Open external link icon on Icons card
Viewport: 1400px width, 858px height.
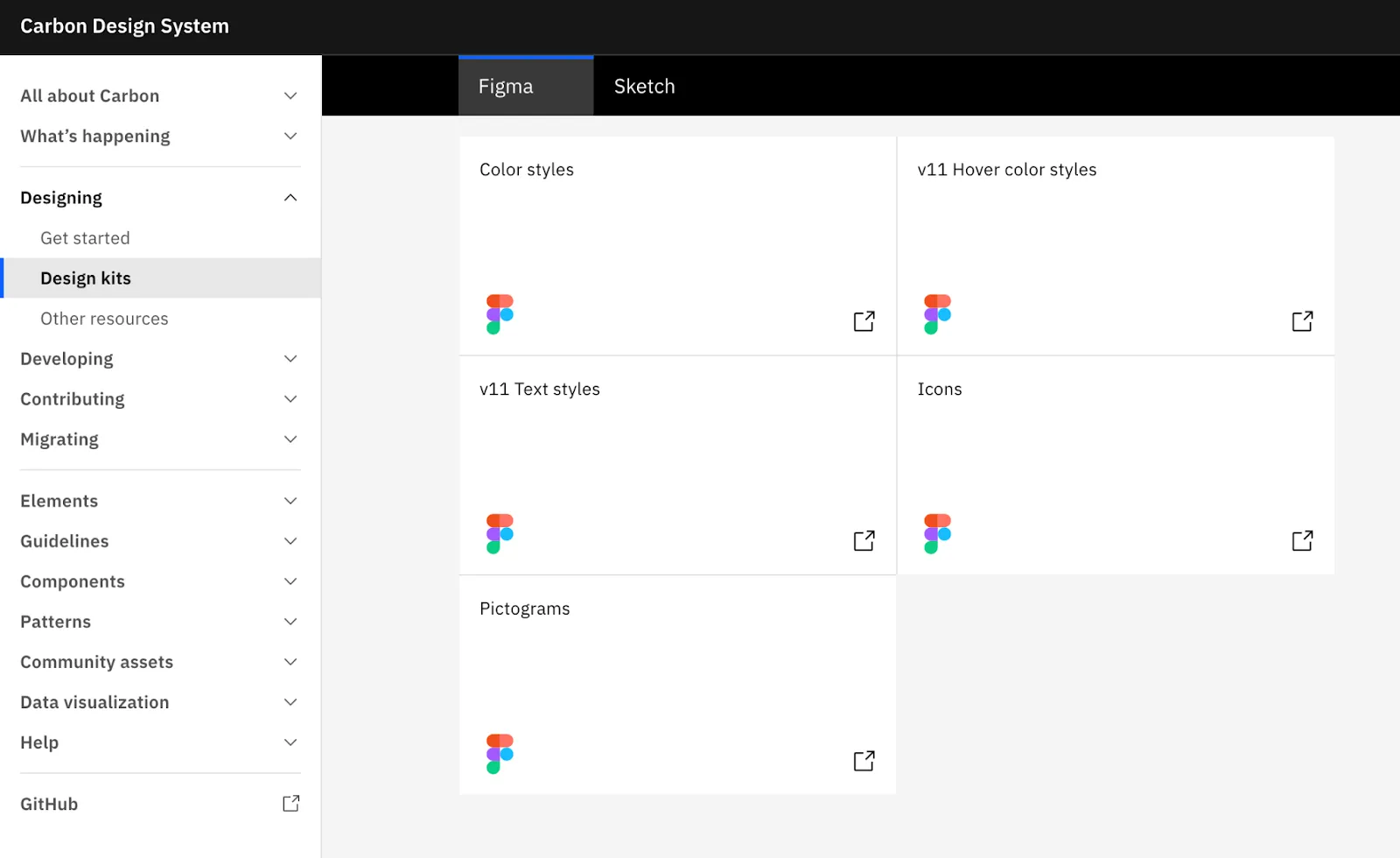1302,541
